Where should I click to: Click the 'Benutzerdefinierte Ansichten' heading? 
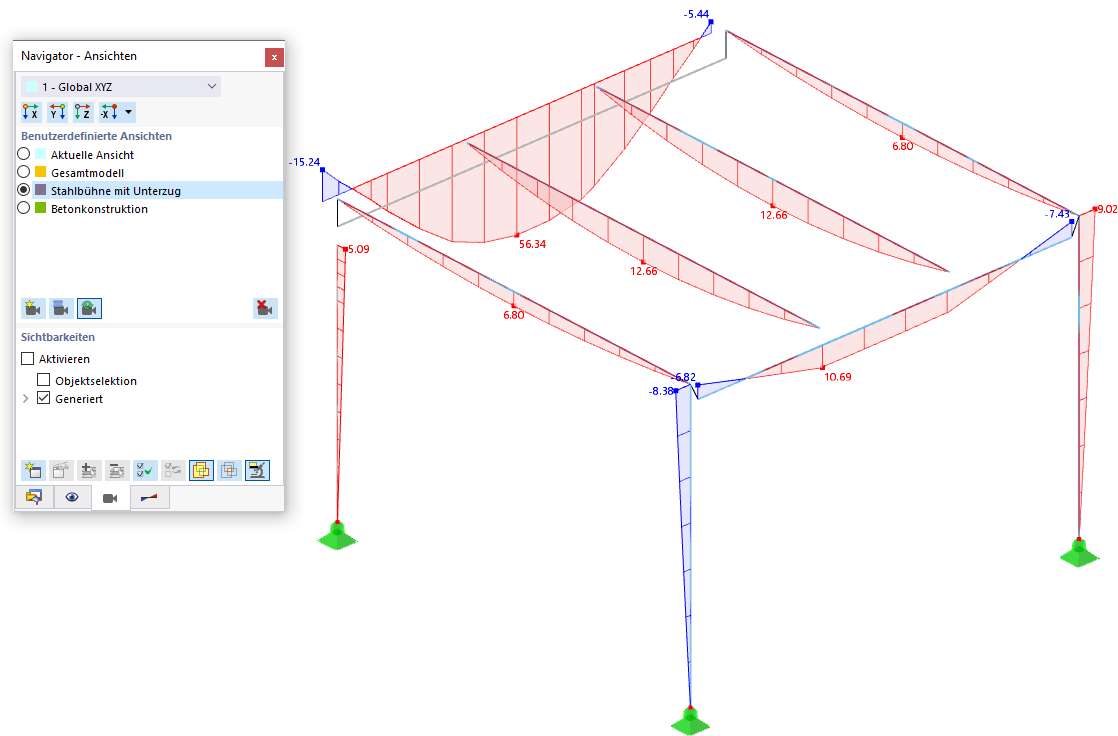[x=96, y=136]
